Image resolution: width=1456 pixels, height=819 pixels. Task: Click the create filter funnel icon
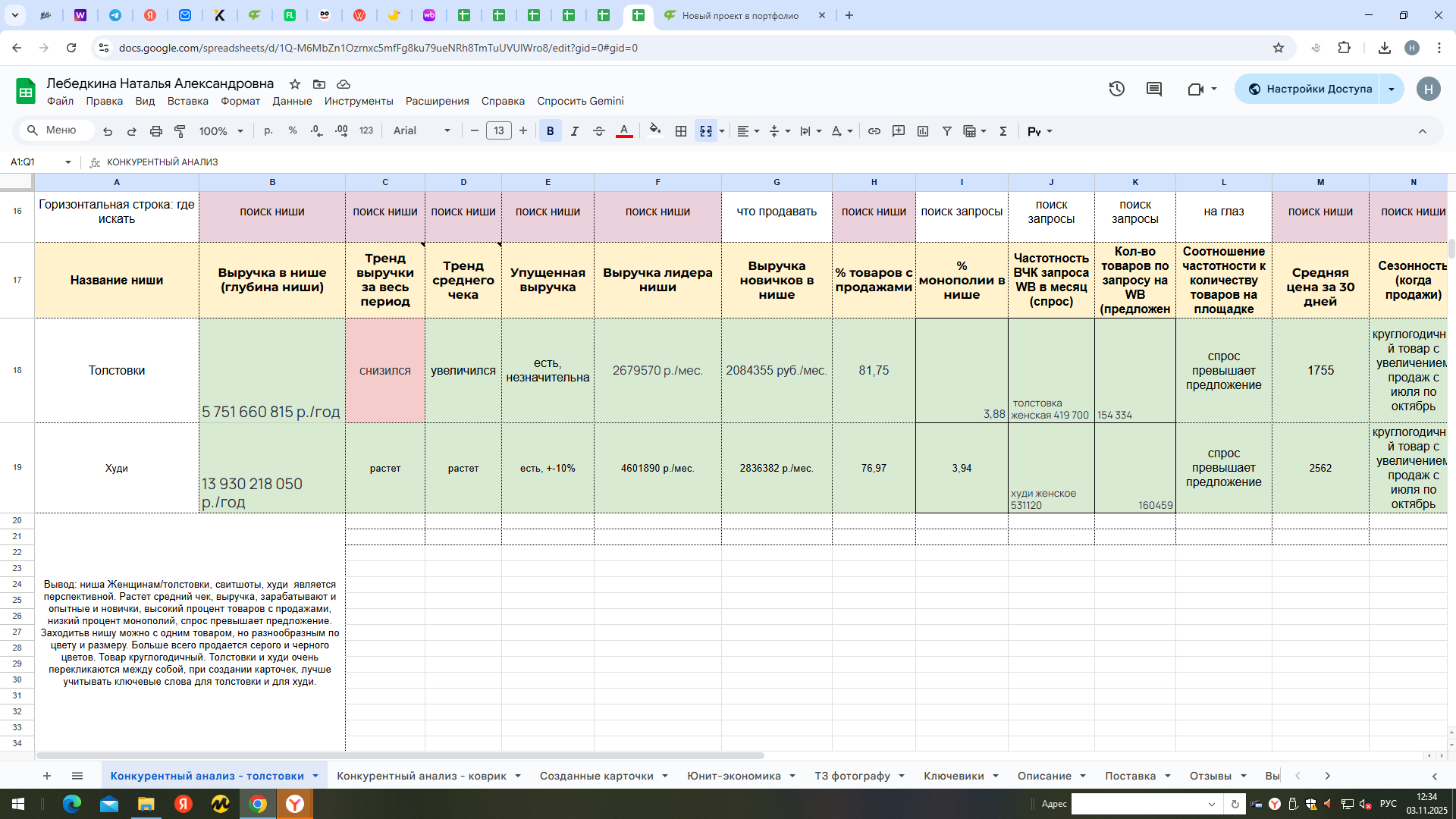click(947, 131)
